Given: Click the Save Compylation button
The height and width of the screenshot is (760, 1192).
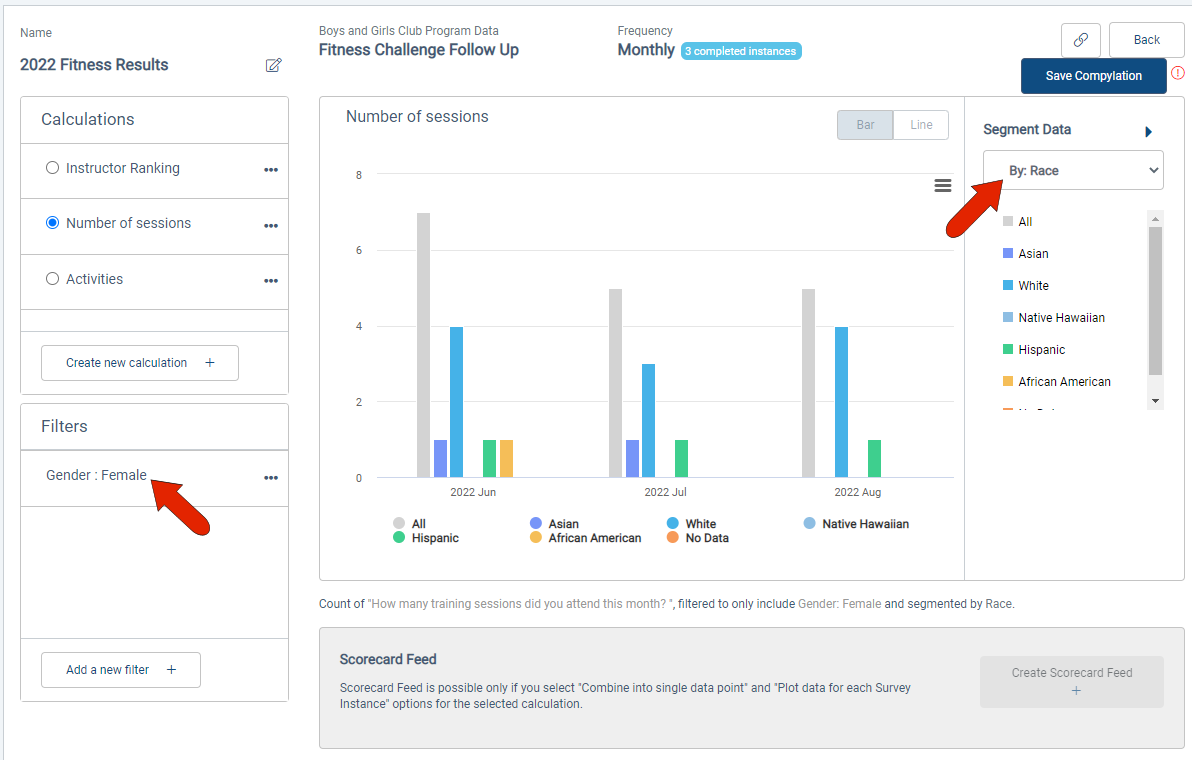Looking at the screenshot, I should [1093, 76].
